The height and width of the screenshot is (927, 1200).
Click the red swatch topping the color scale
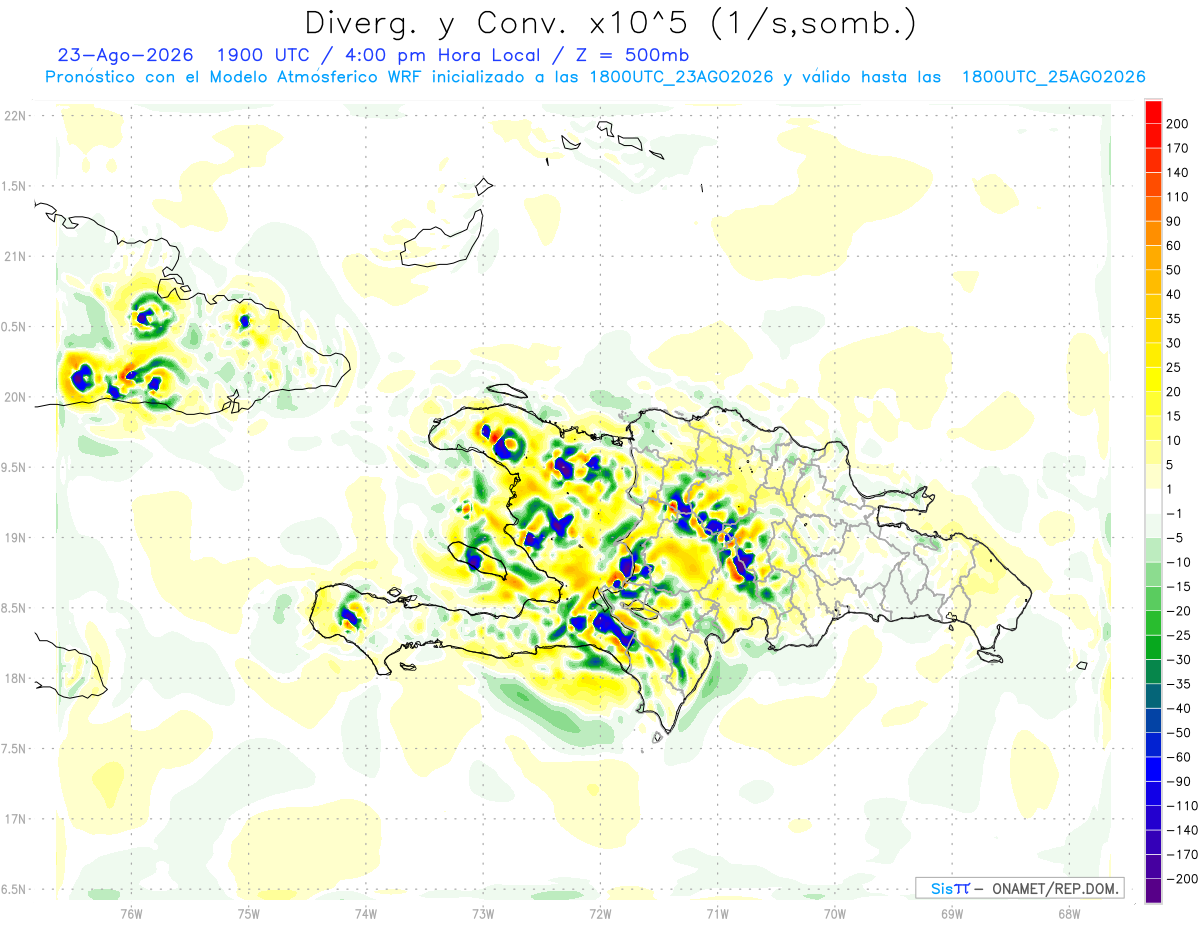pos(1153,112)
